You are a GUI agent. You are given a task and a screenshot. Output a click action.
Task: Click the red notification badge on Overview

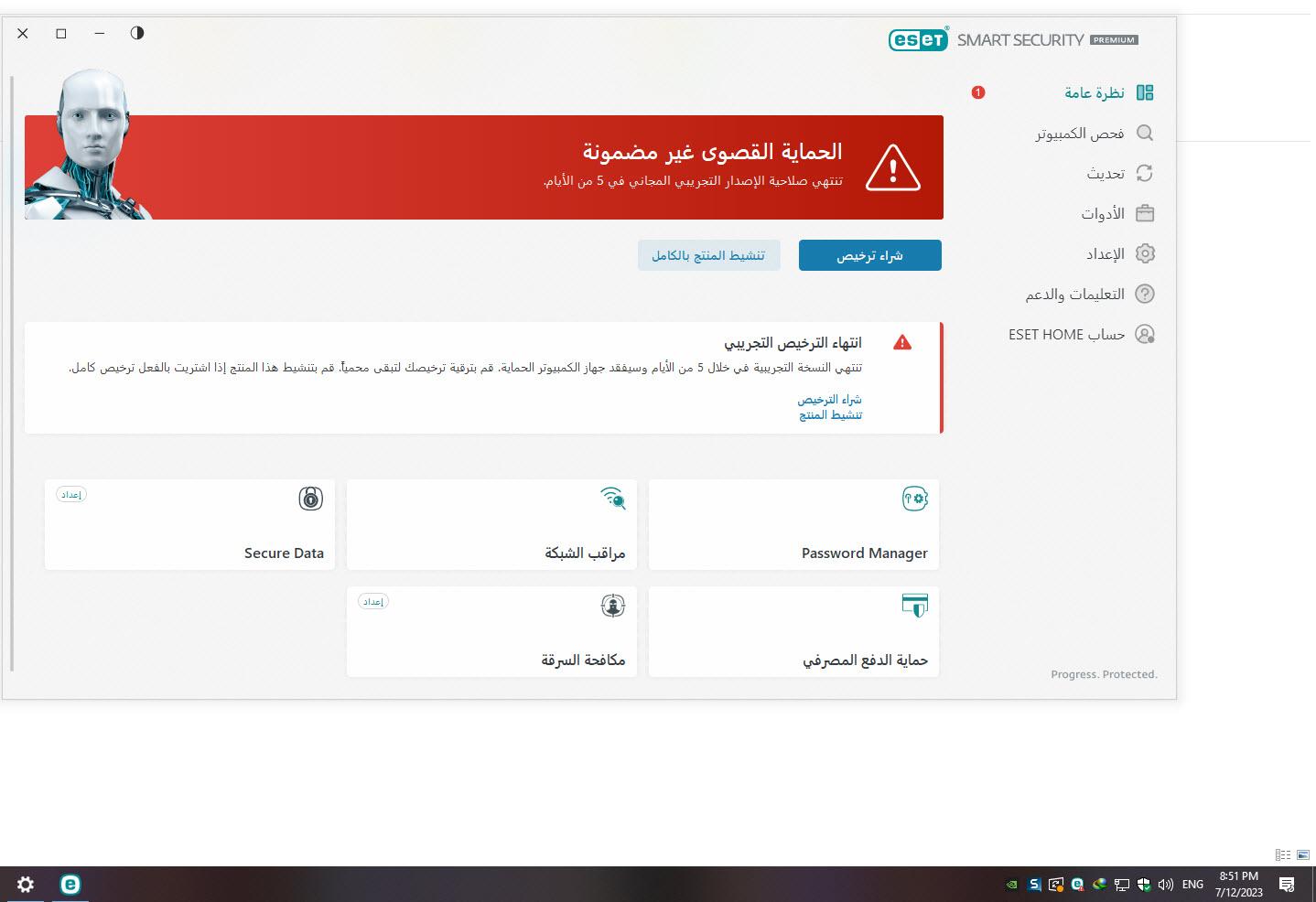[x=978, y=92]
